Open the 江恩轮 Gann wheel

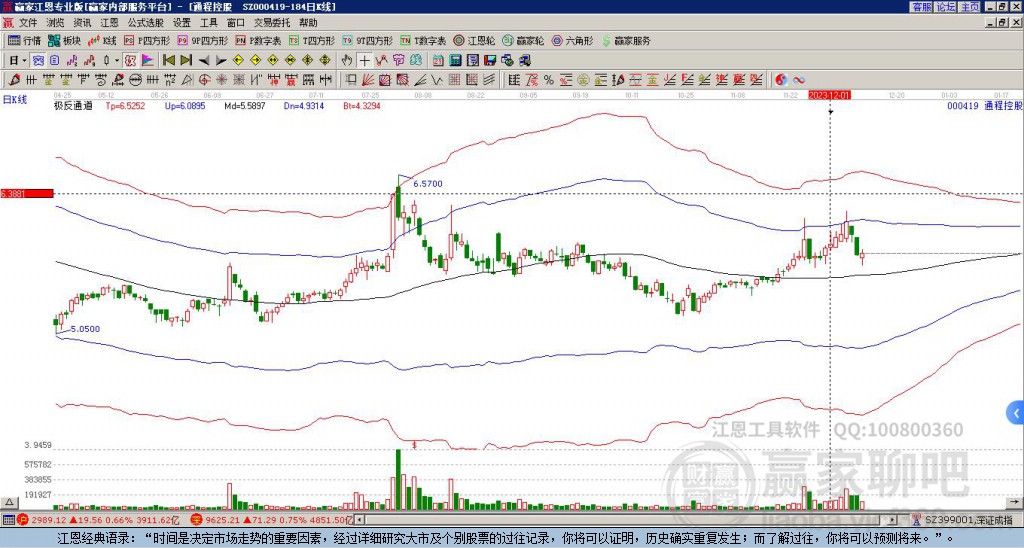(x=474, y=40)
